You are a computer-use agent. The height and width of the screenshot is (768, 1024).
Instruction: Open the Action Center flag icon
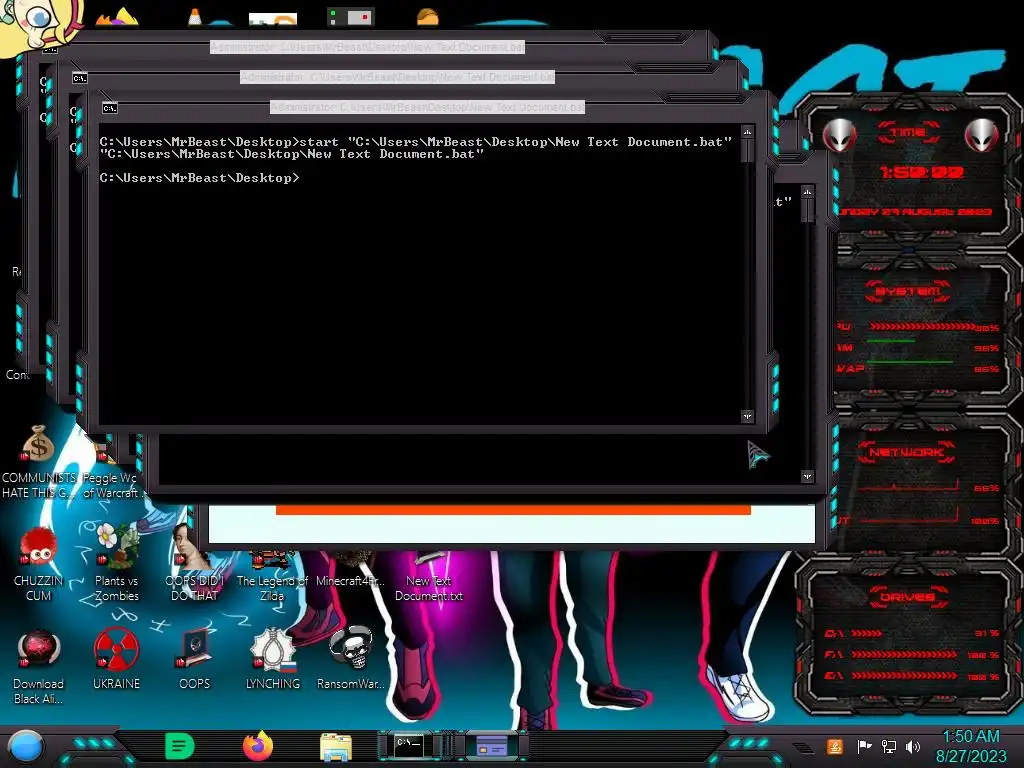coord(864,746)
